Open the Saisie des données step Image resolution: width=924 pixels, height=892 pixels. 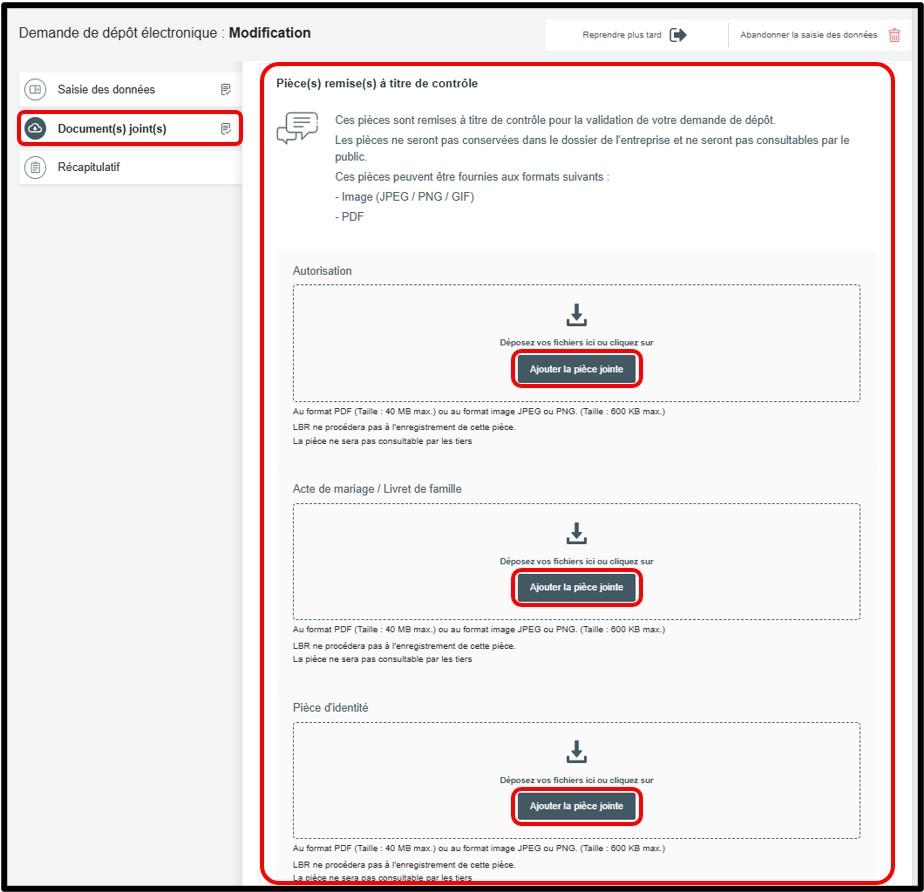[106, 89]
